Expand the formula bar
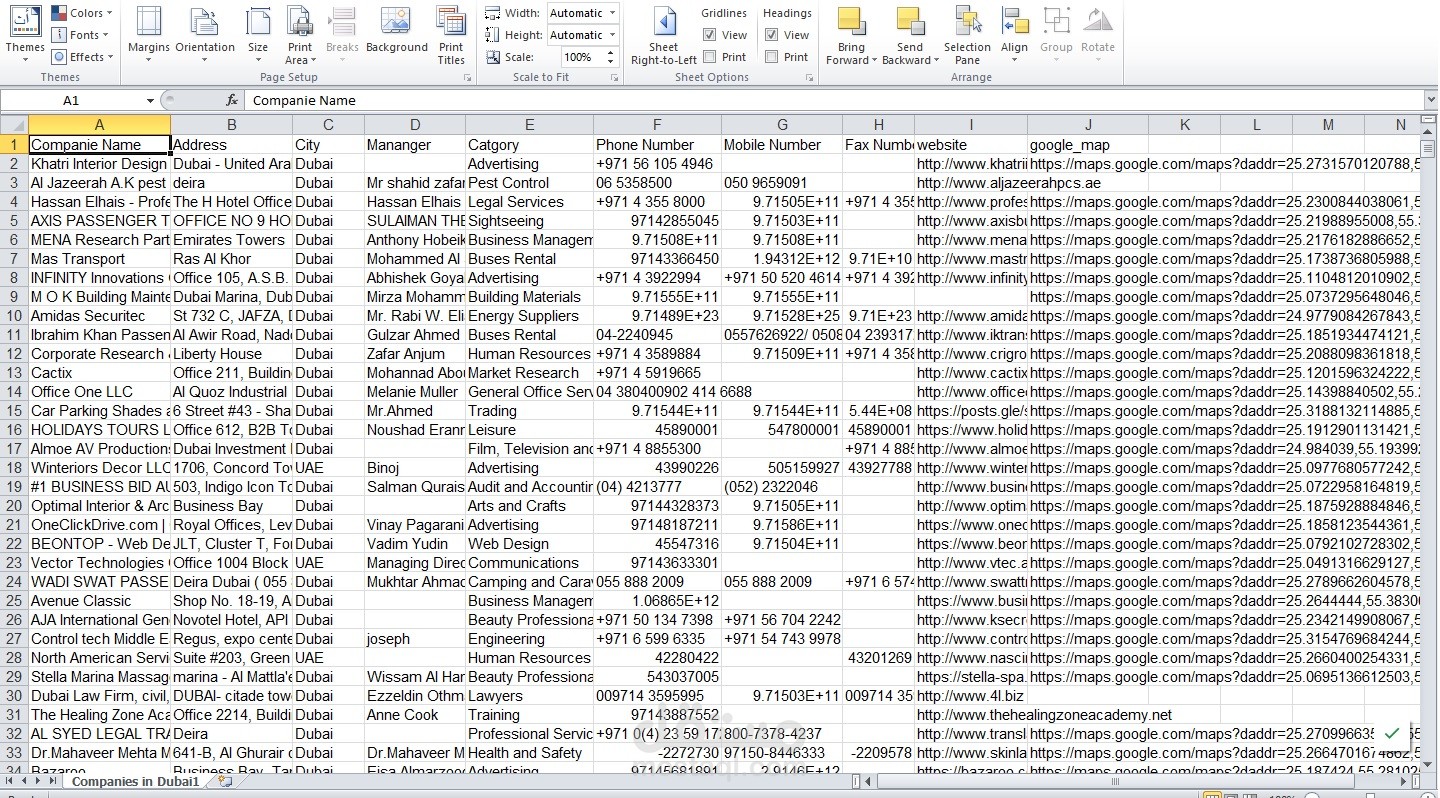The image size is (1440, 798). click(x=1431, y=100)
